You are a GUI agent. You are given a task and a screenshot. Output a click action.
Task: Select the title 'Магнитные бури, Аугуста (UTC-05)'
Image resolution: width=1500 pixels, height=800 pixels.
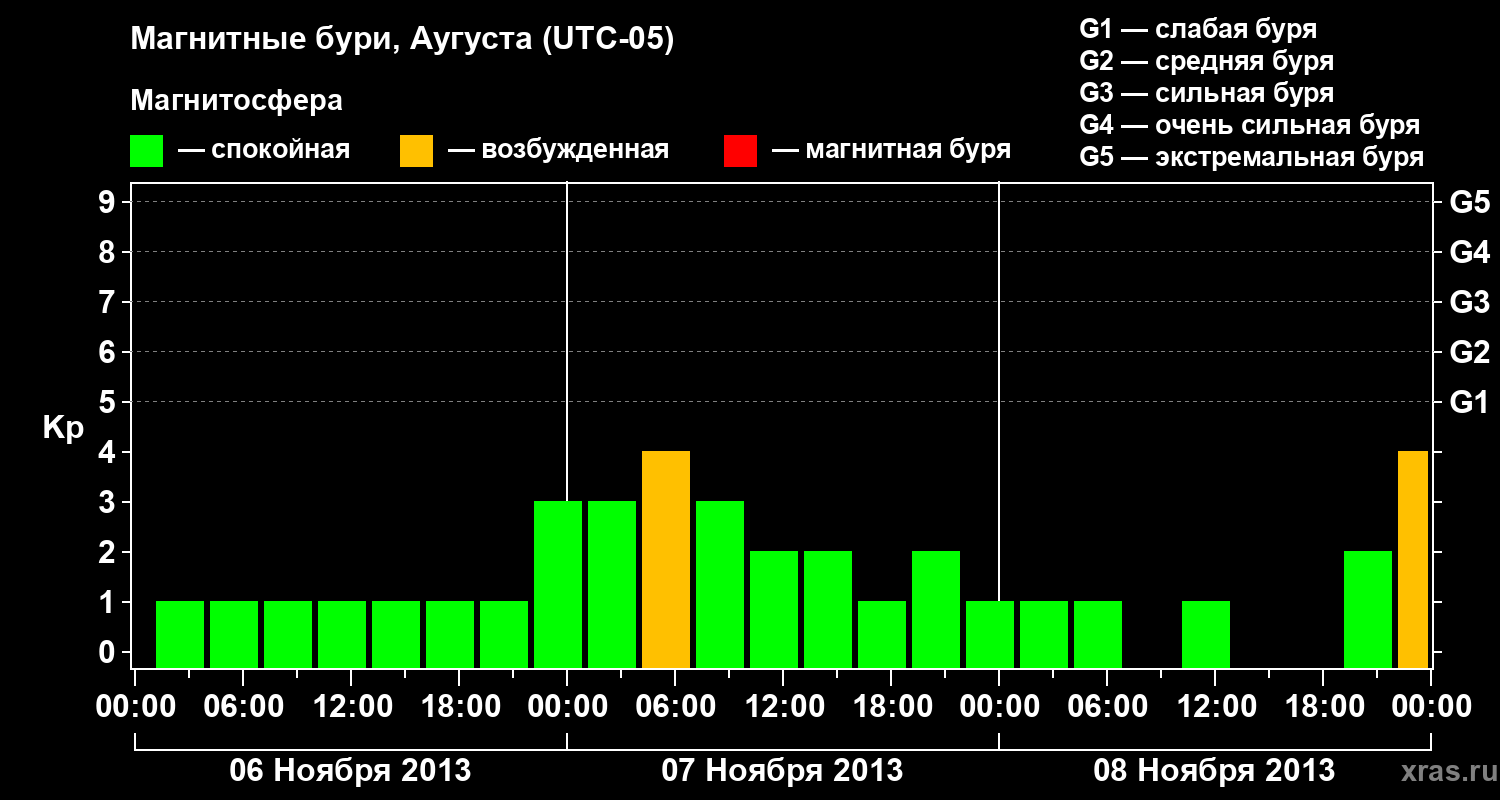coord(402,40)
